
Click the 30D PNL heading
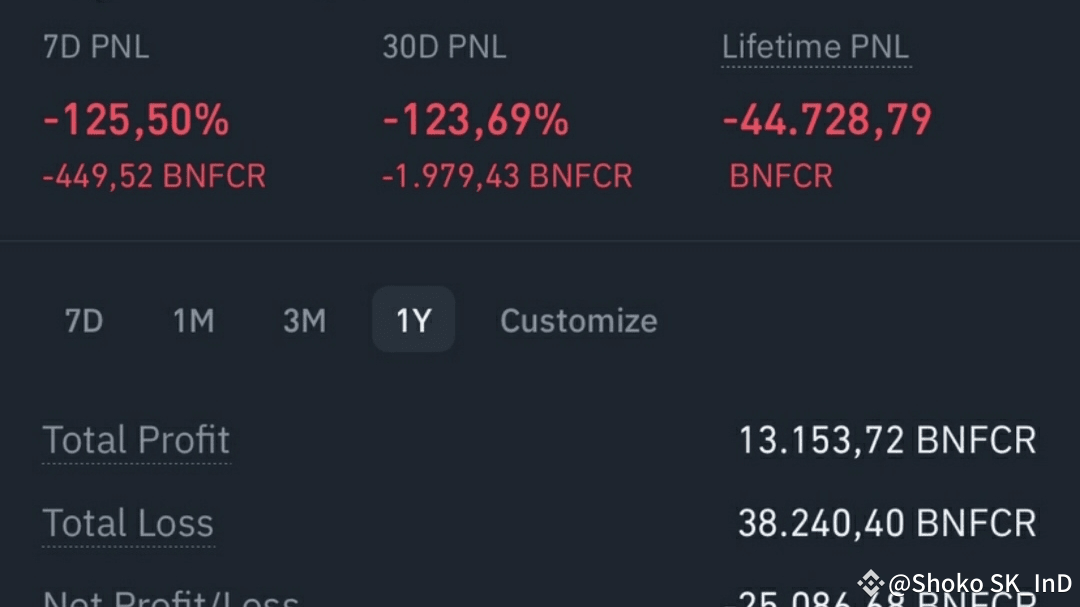point(444,47)
